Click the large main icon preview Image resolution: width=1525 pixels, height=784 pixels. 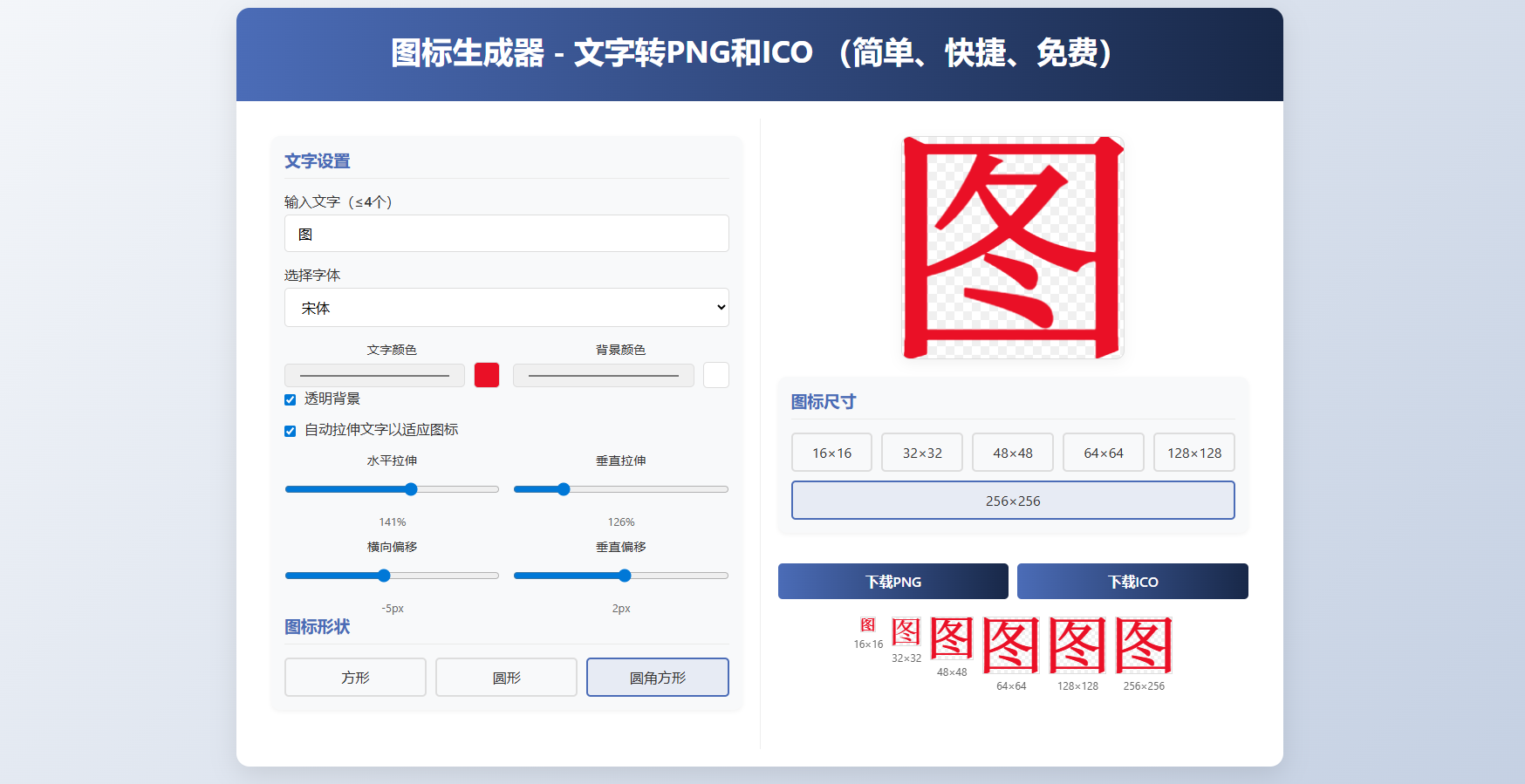coord(1013,248)
